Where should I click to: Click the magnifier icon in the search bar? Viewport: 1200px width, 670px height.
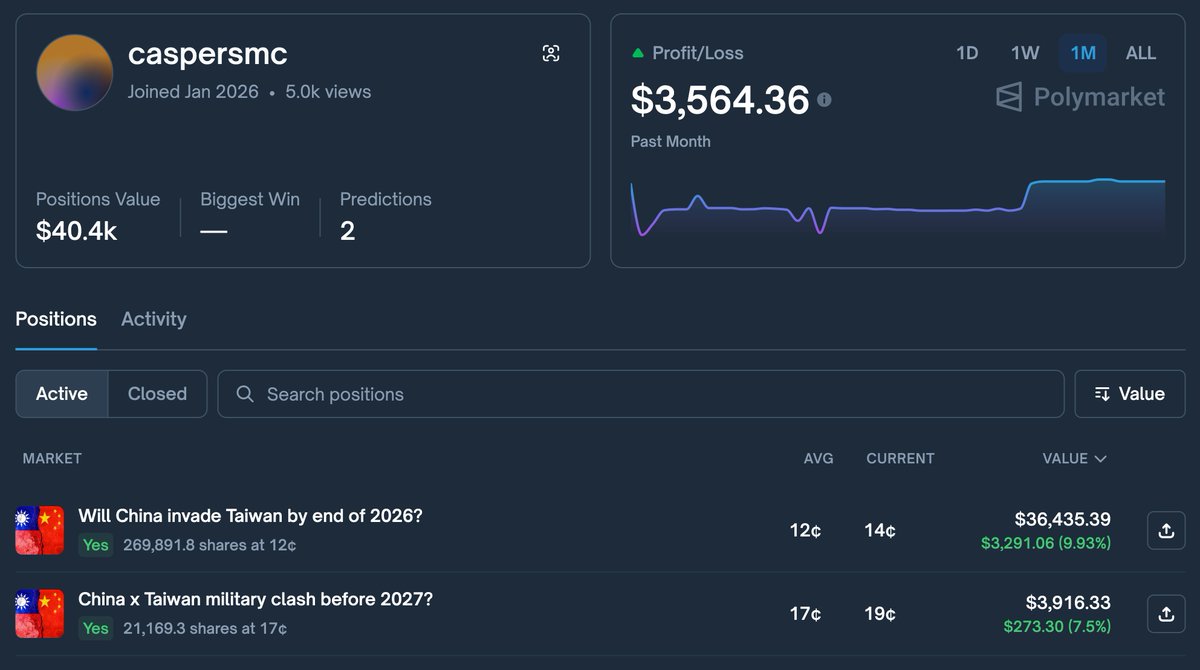tap(245, 393)
